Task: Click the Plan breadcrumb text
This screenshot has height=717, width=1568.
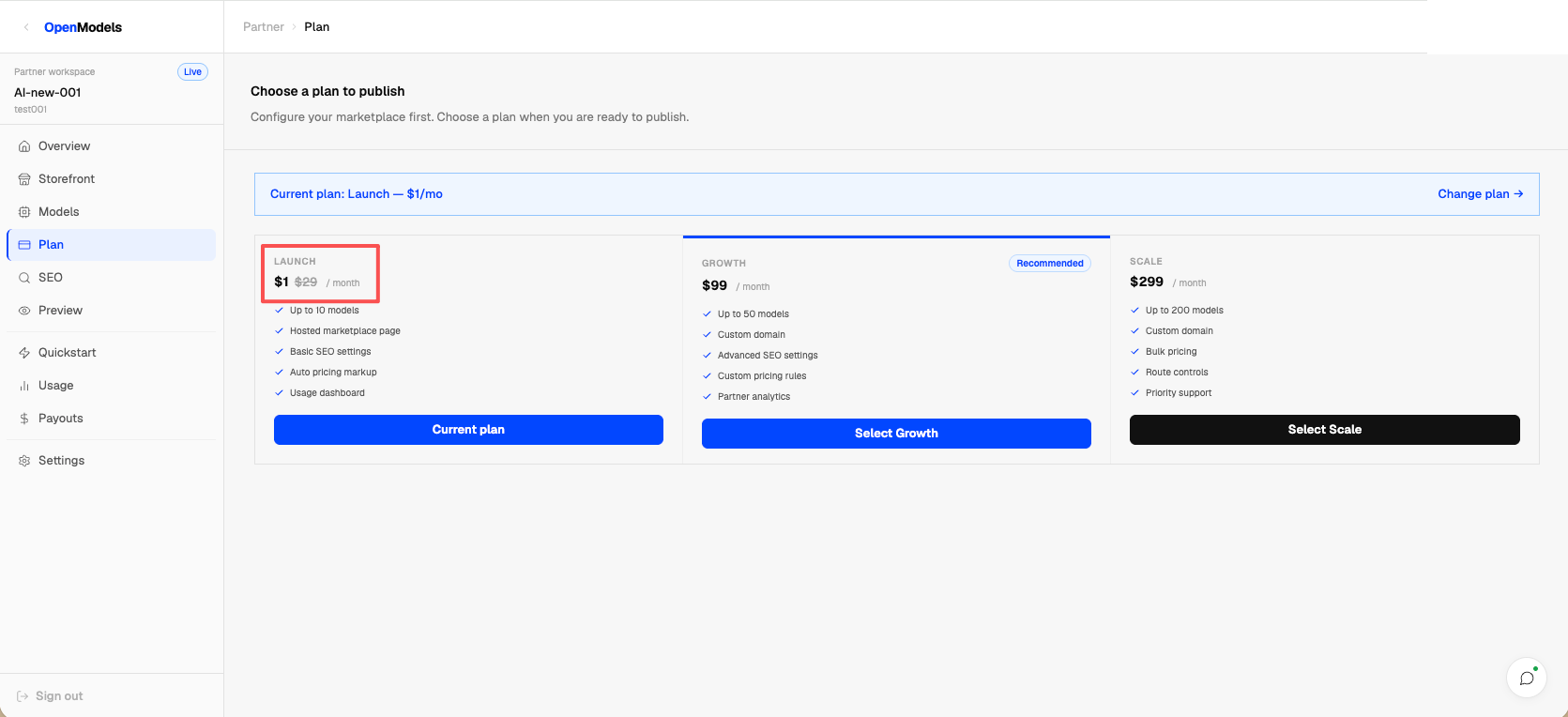Action: click(x=317, y=27)
